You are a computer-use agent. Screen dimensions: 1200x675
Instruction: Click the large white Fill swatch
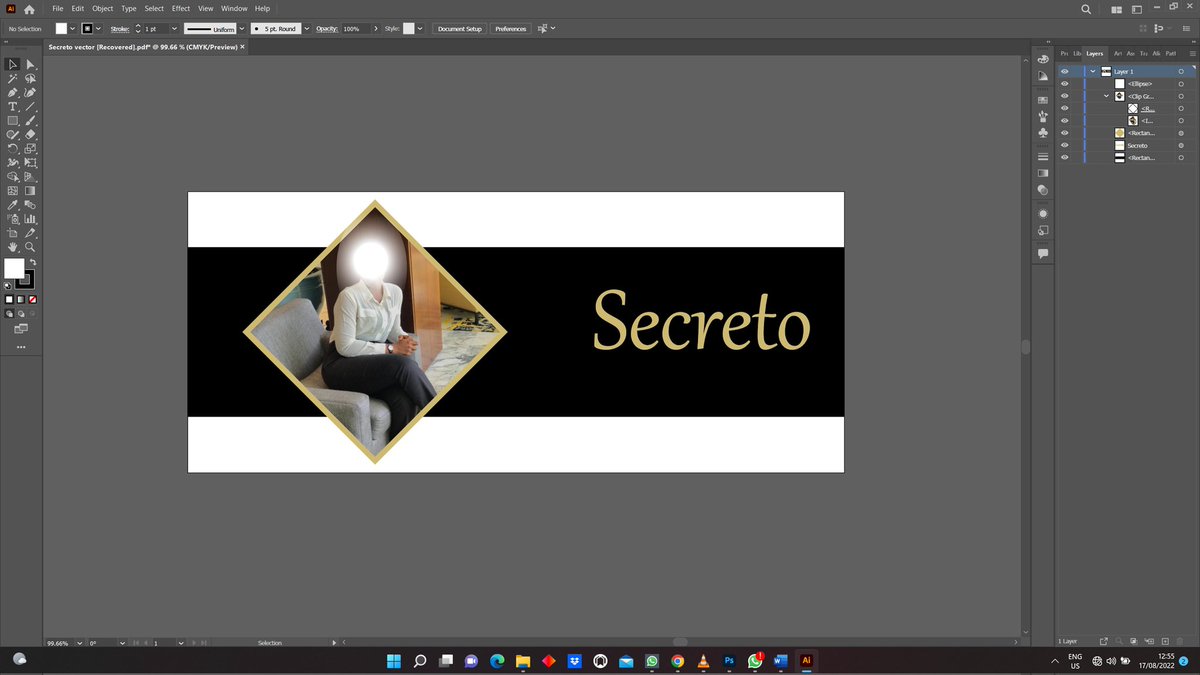pyautogui.click(x=14, y=268)
